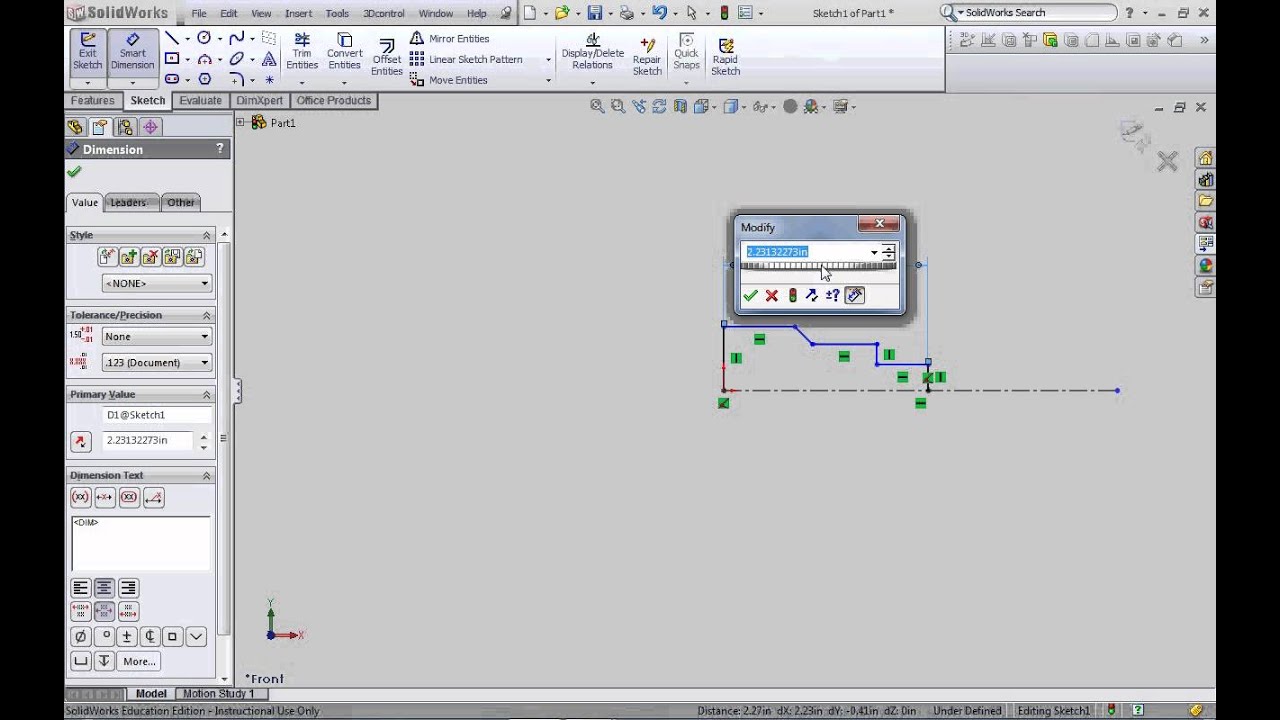This screenshot has width=1280, height=720.
Task: Click Mirror Entities command
Action: click(450, 38)
